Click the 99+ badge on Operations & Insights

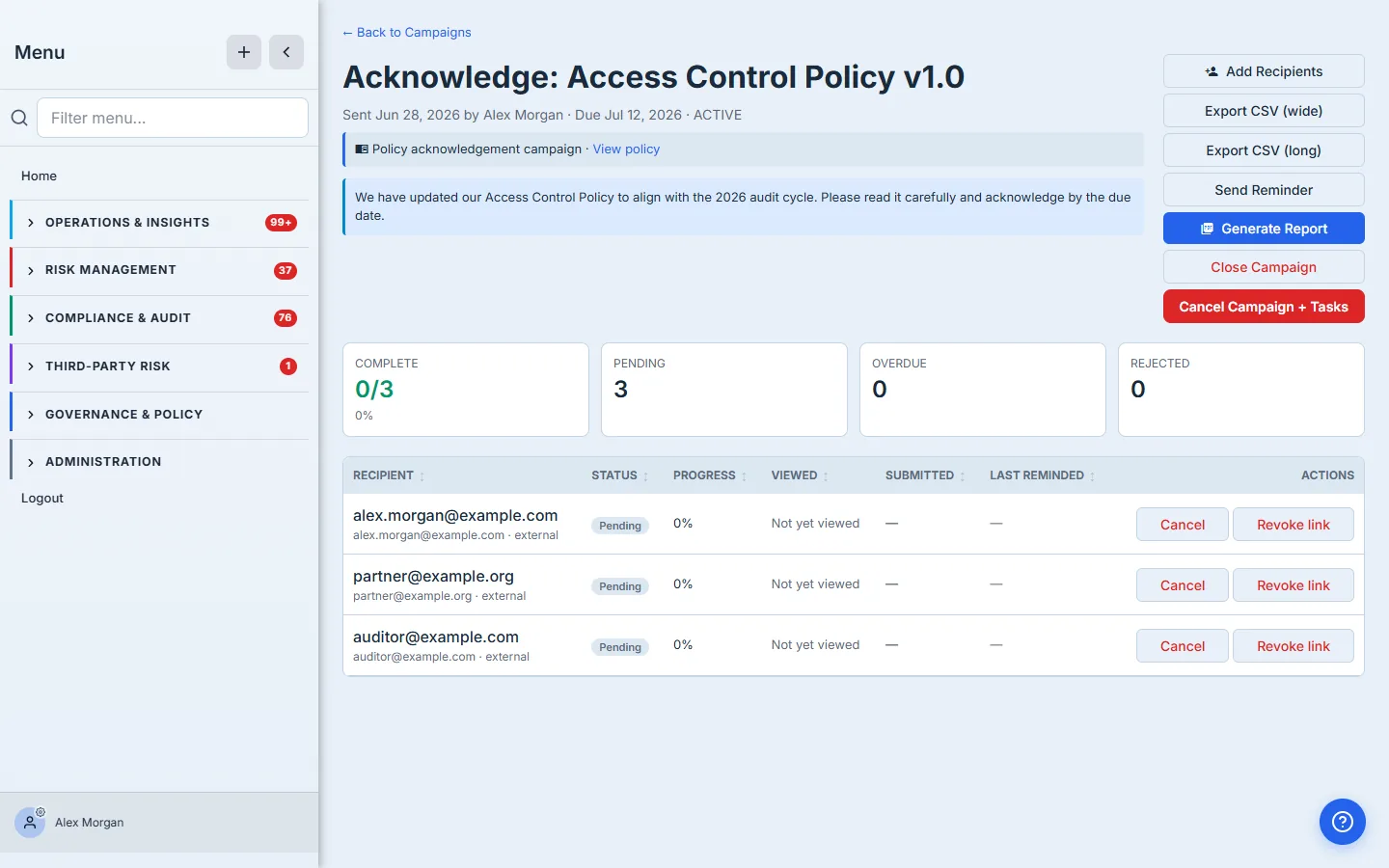pyautogui.click(x=281, y=223)
